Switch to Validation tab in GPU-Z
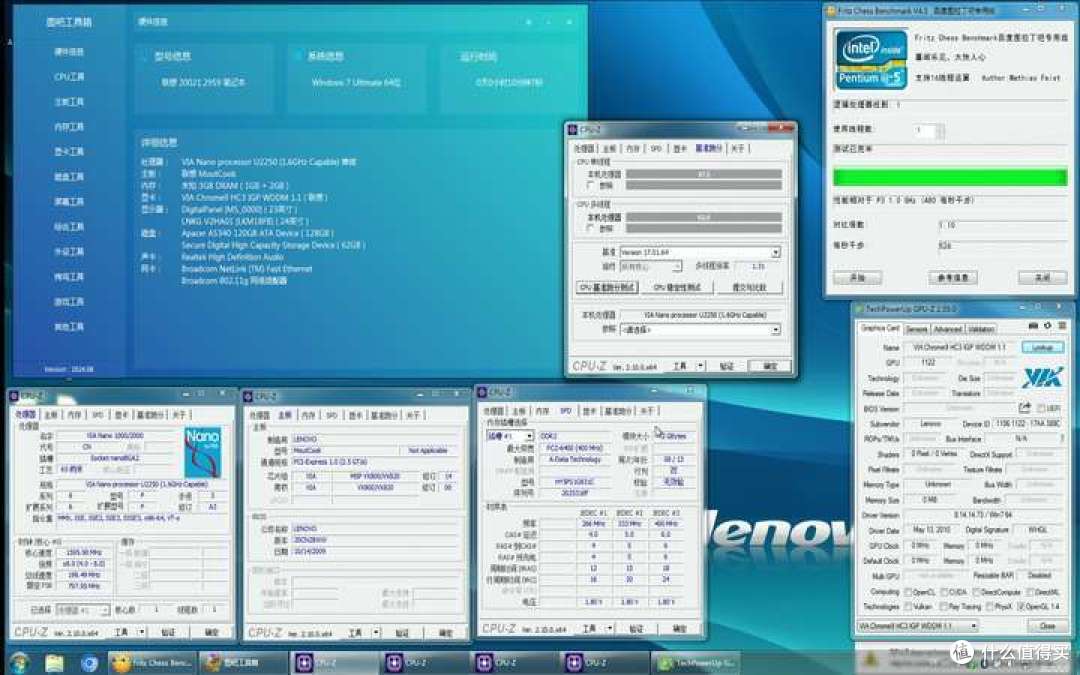The image size is (1080, 675). 981,329
